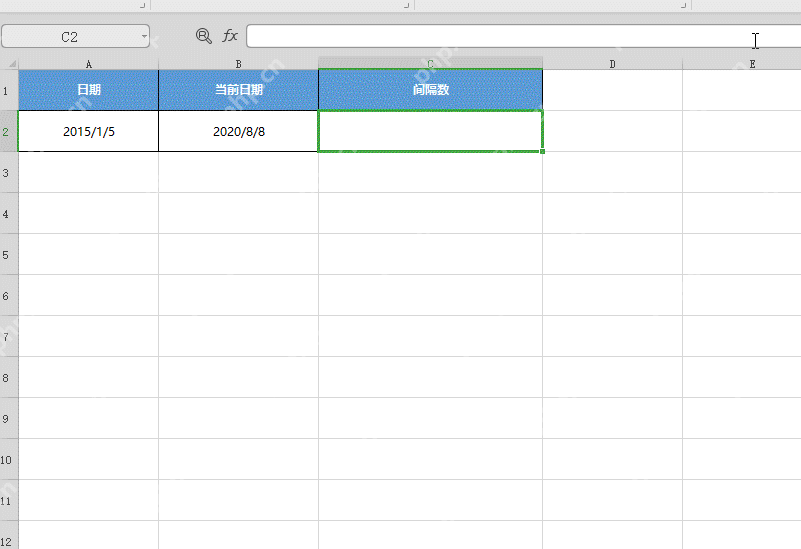Select column A header
The image size is (801, 549).
click(88, 64)
